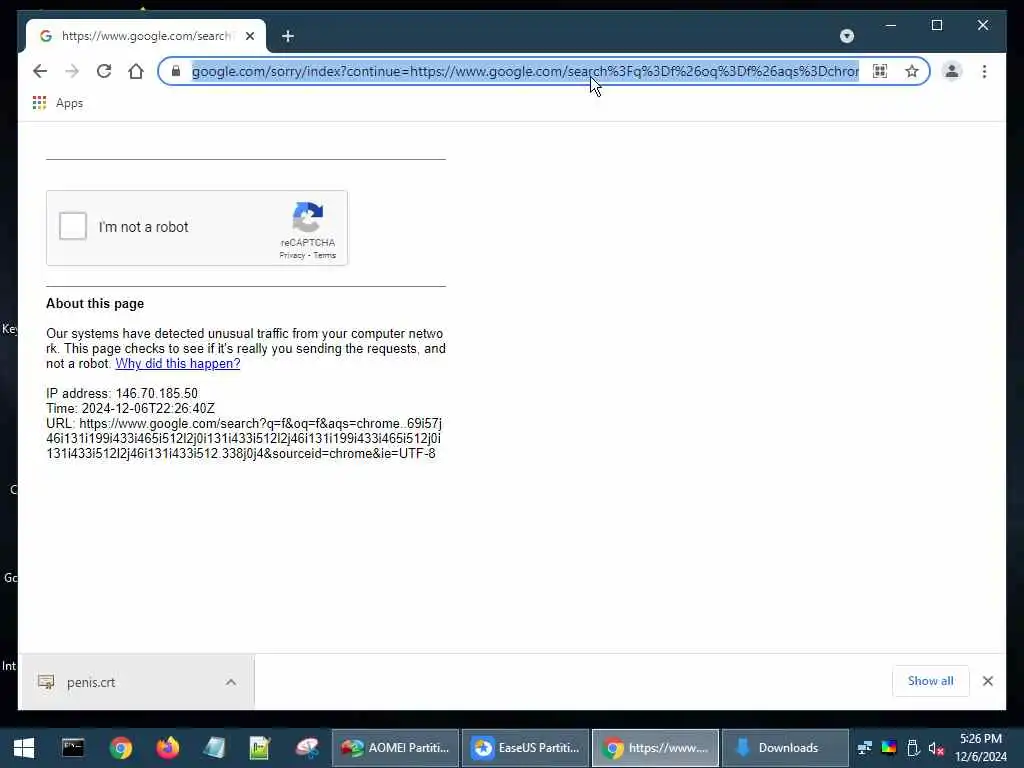Screen dimensions: 1024x768
Task: Open the Windows Start menu
Action: click(x=24, y=748)
